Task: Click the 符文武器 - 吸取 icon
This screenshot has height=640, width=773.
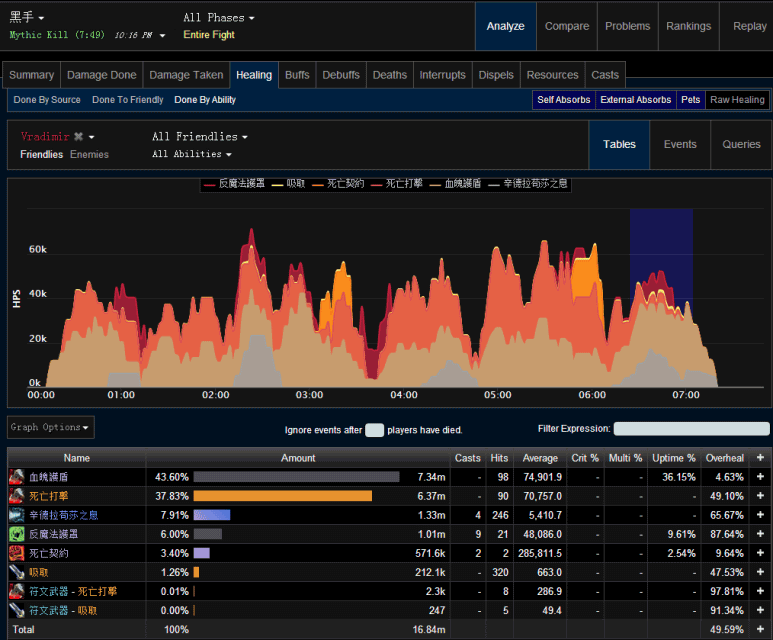Action: pos(17,610)
